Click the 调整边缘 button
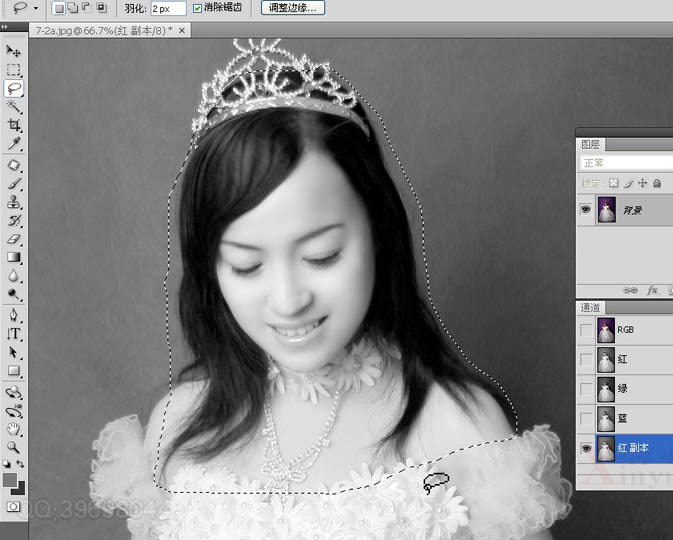Screen dimensions: 673x540 pos(293,8)
